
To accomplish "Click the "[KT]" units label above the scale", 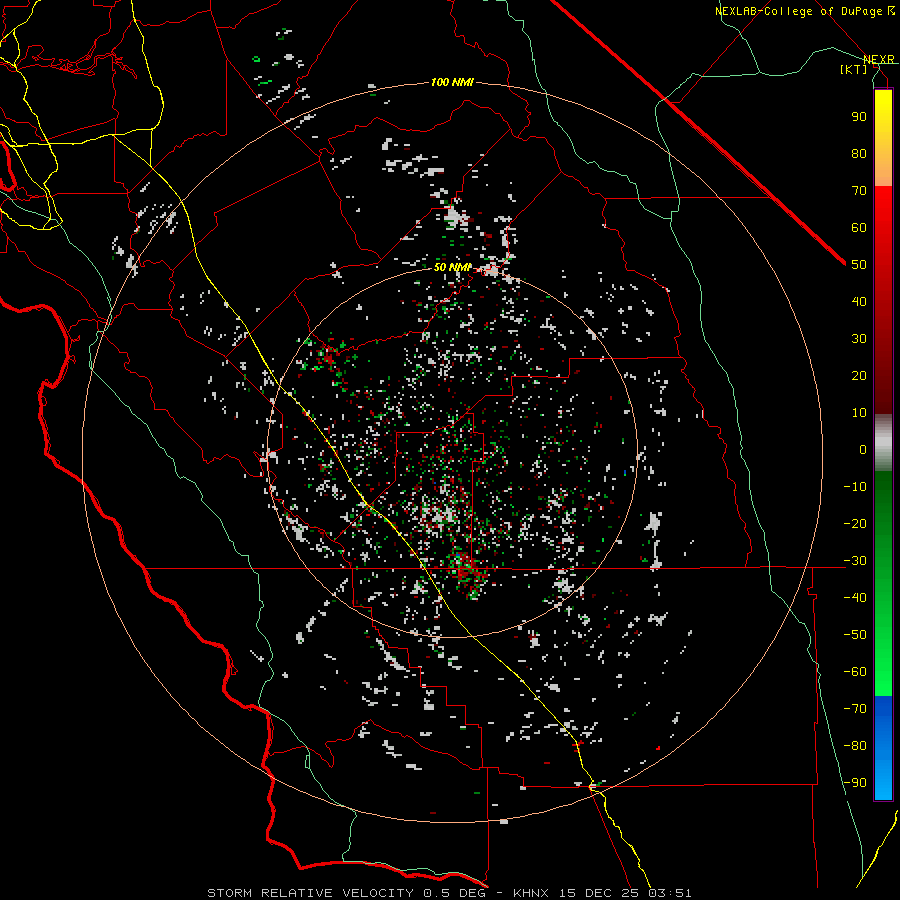I will (x=854, y=69).
